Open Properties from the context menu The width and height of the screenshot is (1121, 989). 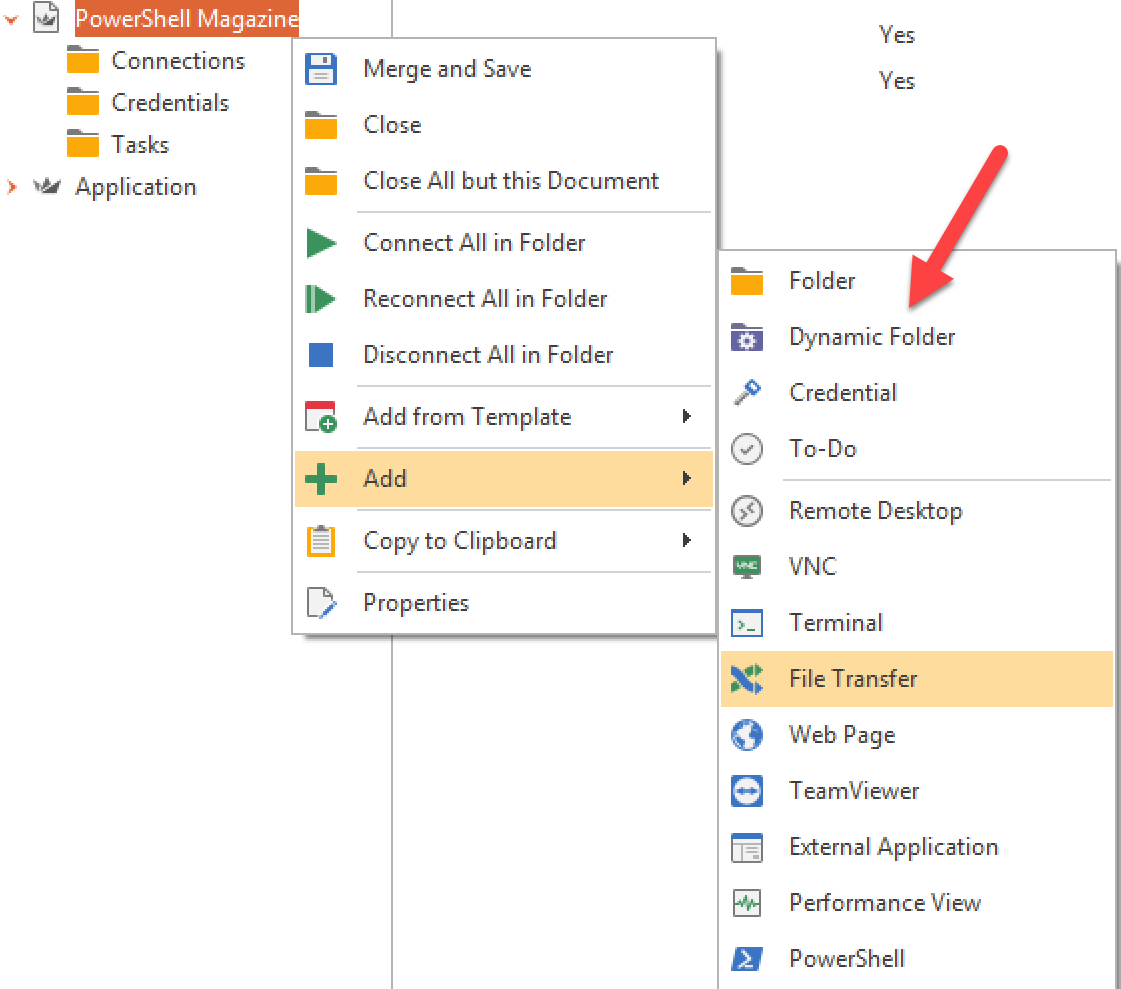(x=416, y=603)
